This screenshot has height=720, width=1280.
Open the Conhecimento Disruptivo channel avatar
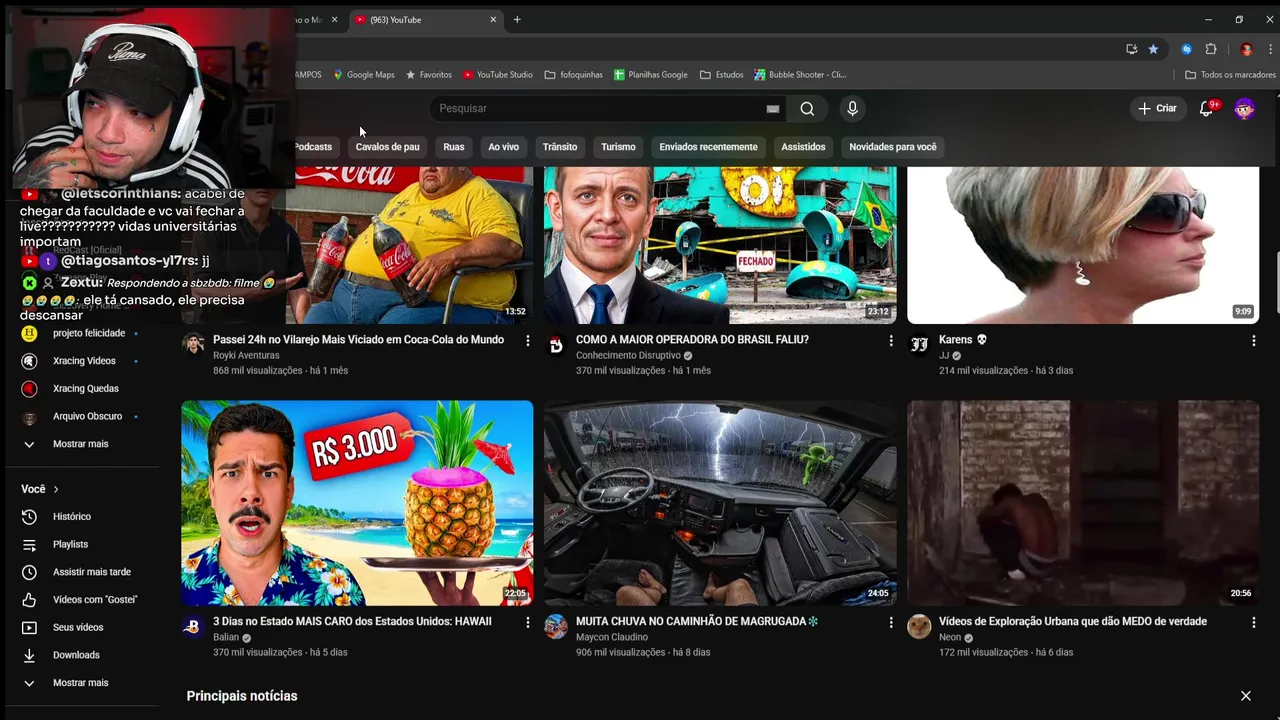tap(556, 345)
